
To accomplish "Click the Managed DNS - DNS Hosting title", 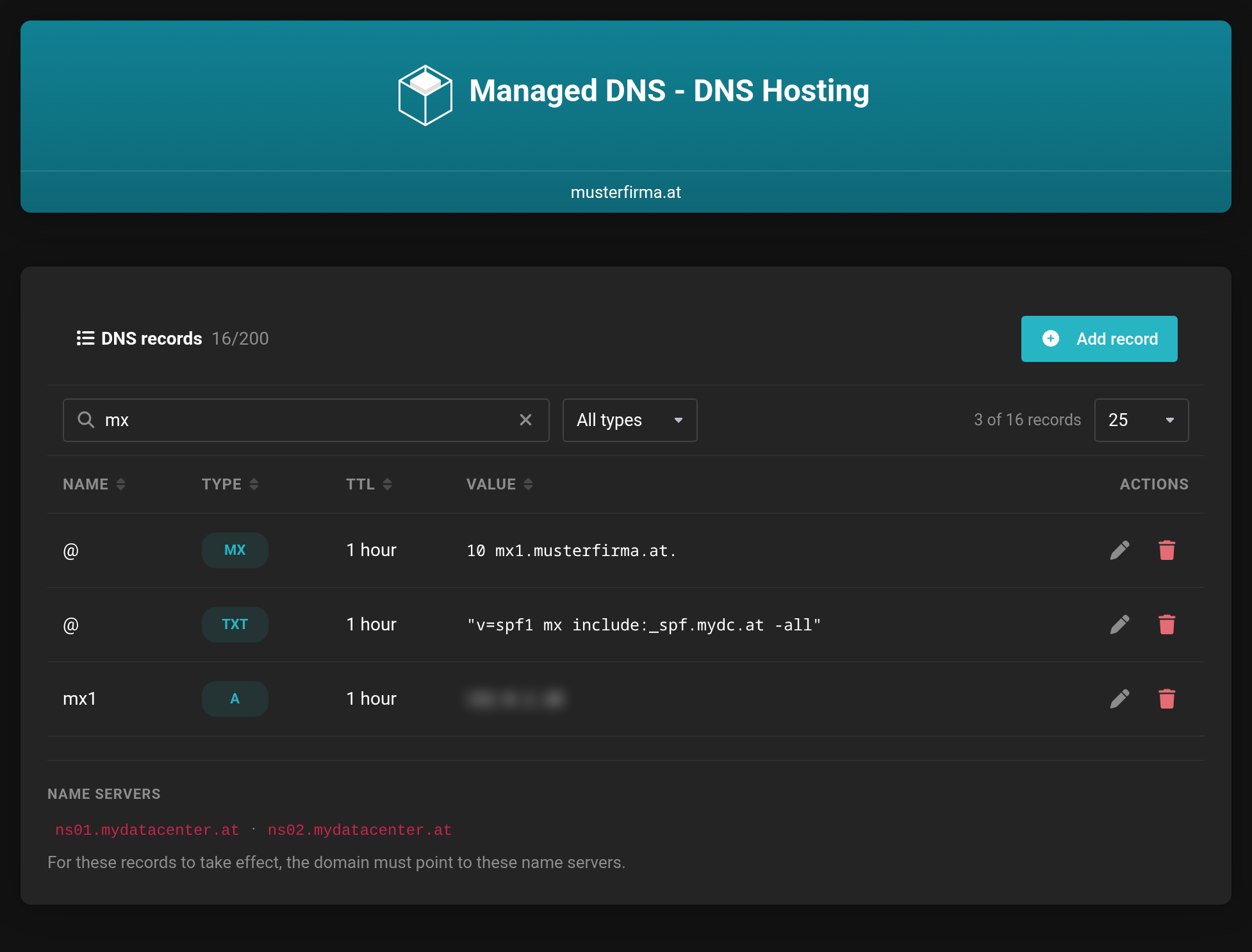I will [670, 91].
